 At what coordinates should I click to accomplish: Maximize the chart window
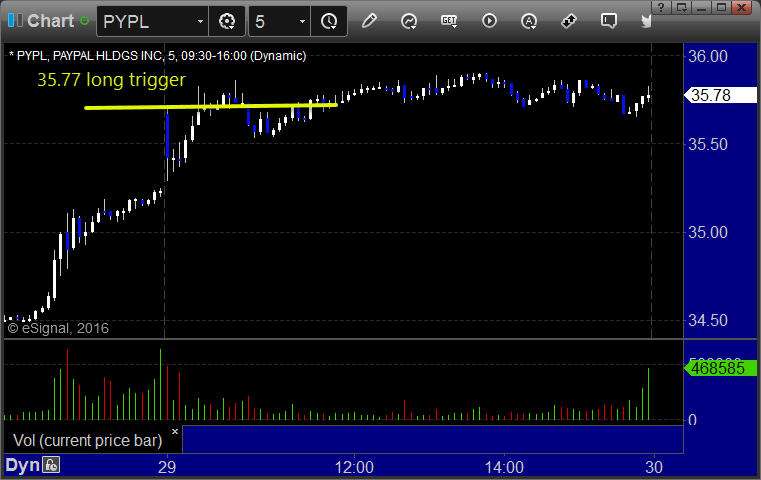click(722, 7)
